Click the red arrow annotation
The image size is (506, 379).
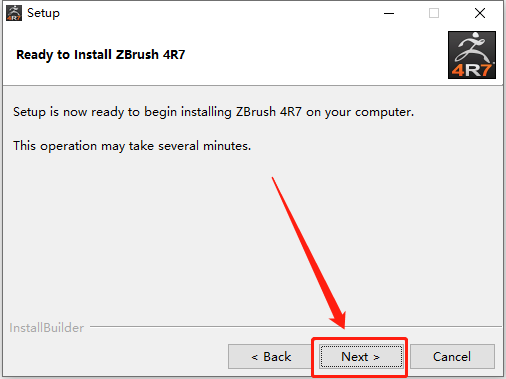click(309, 253)
